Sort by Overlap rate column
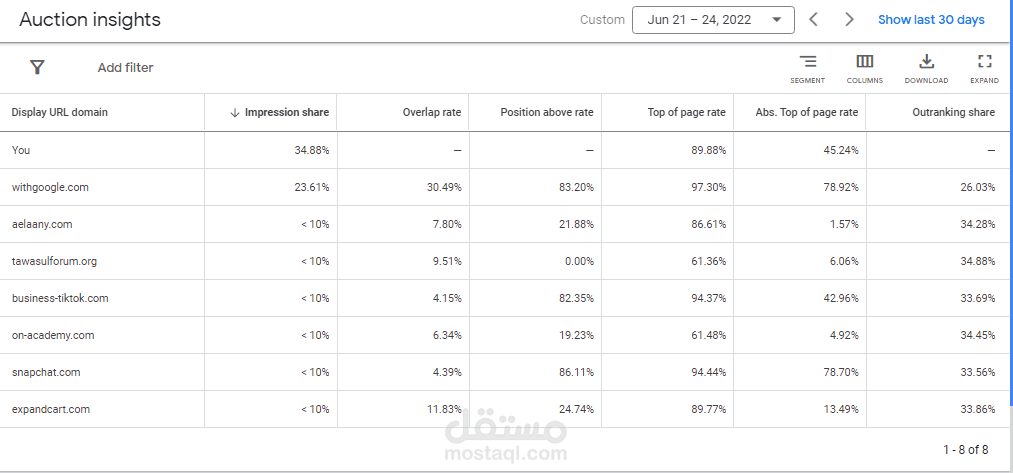 pyautogui.click(x=432, y=112)
